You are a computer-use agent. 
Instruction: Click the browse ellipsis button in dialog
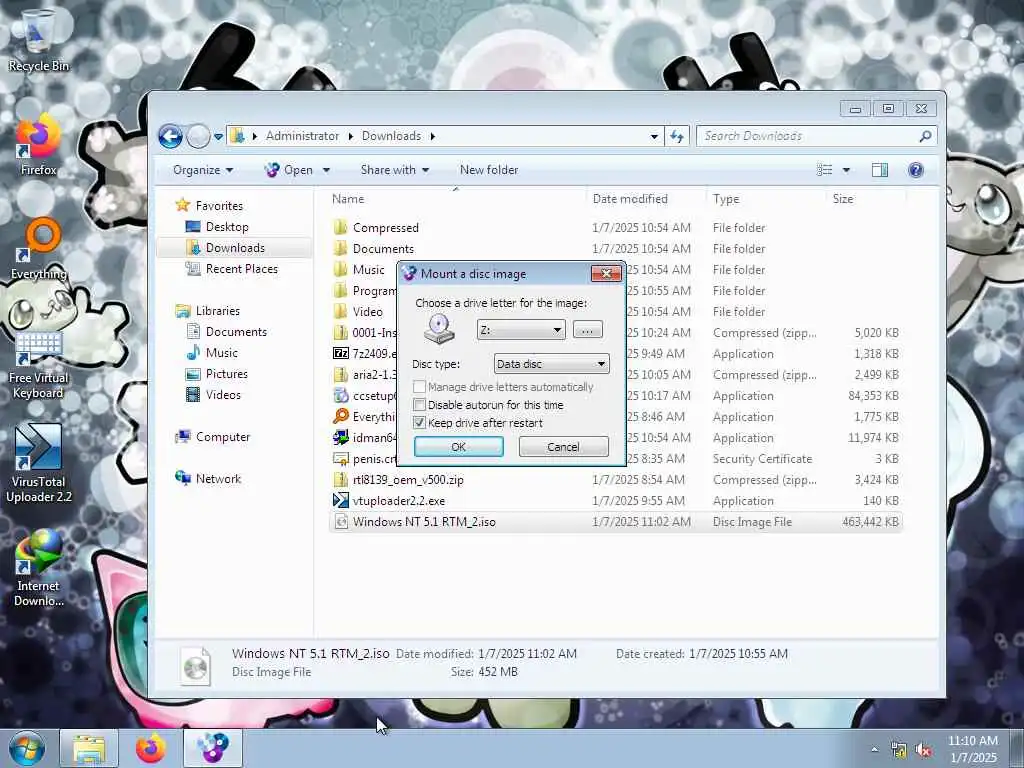click(x=587, y=330)
